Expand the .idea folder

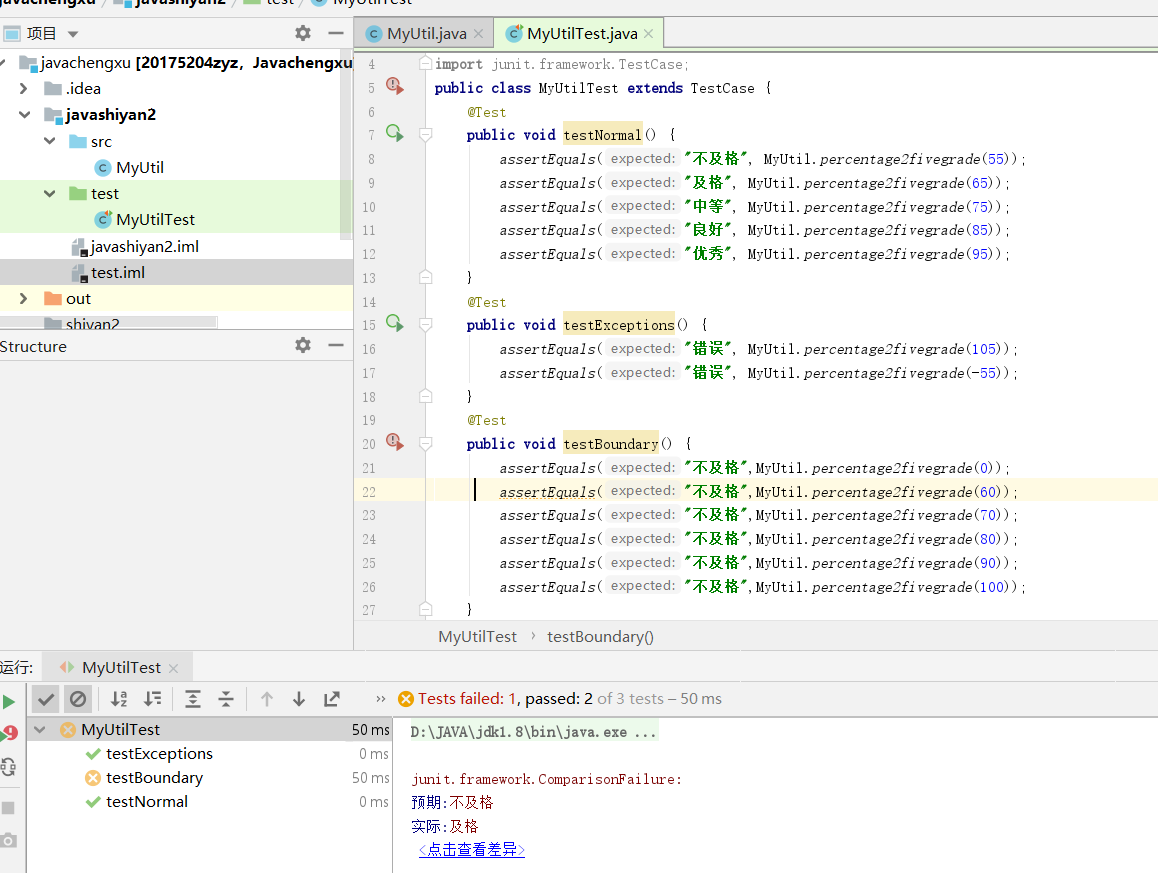click(24, 89)
